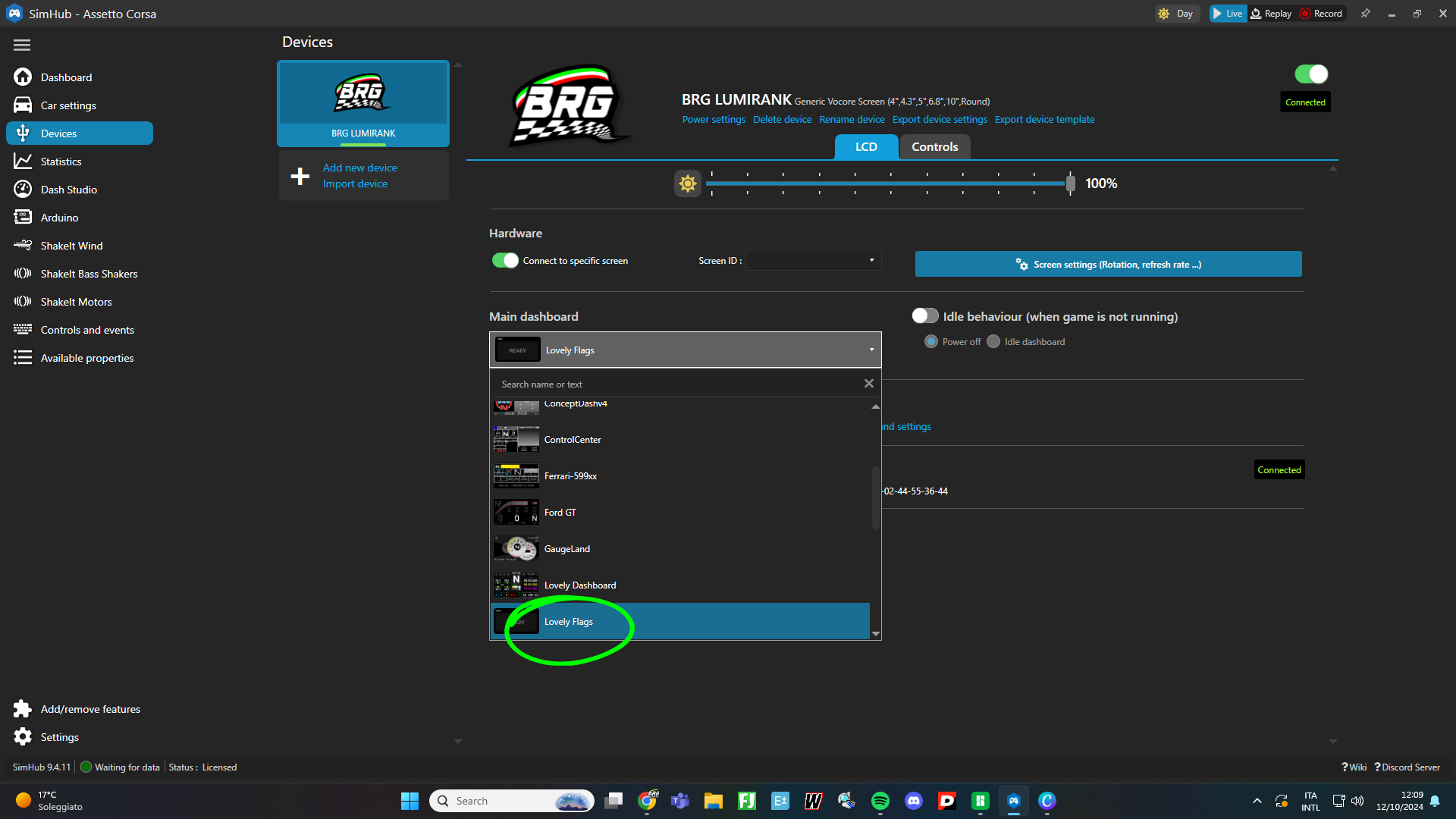Open the Available properties list icon
The image size is (1456, 819).
click(23, 358)
